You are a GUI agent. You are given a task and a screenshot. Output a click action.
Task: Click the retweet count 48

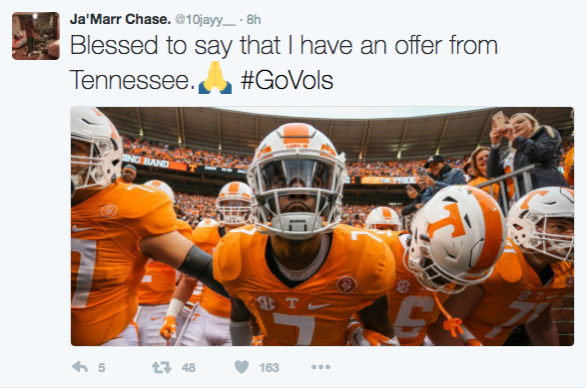tap(189, 368)
